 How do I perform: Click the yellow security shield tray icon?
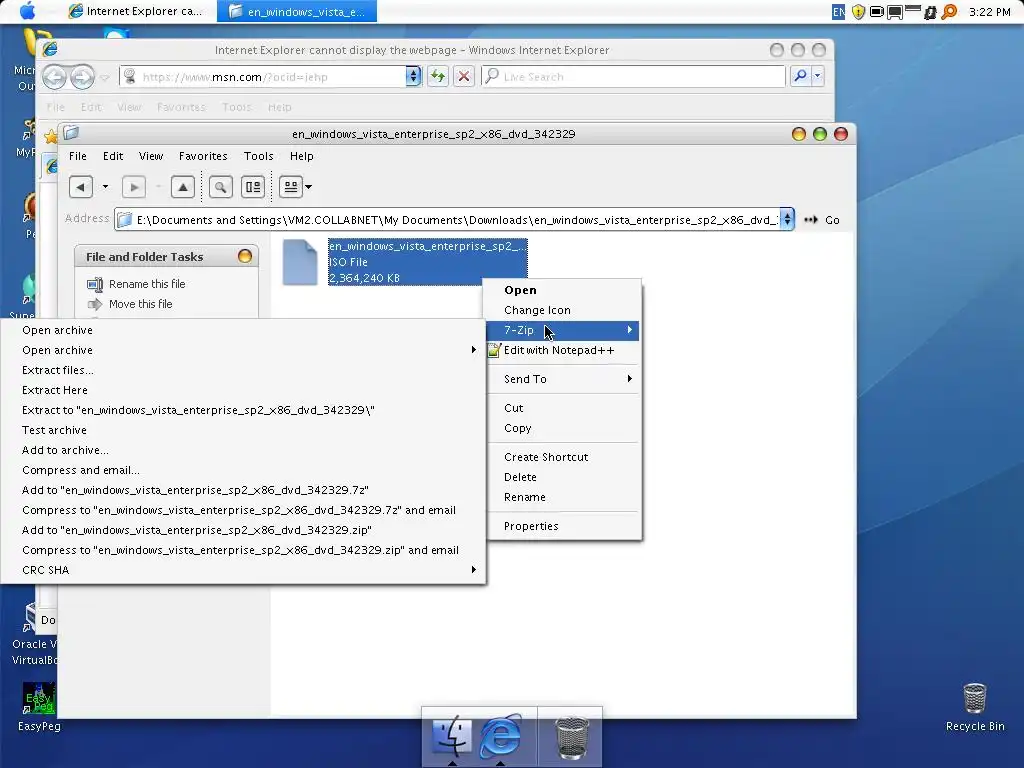click(858, 12)
